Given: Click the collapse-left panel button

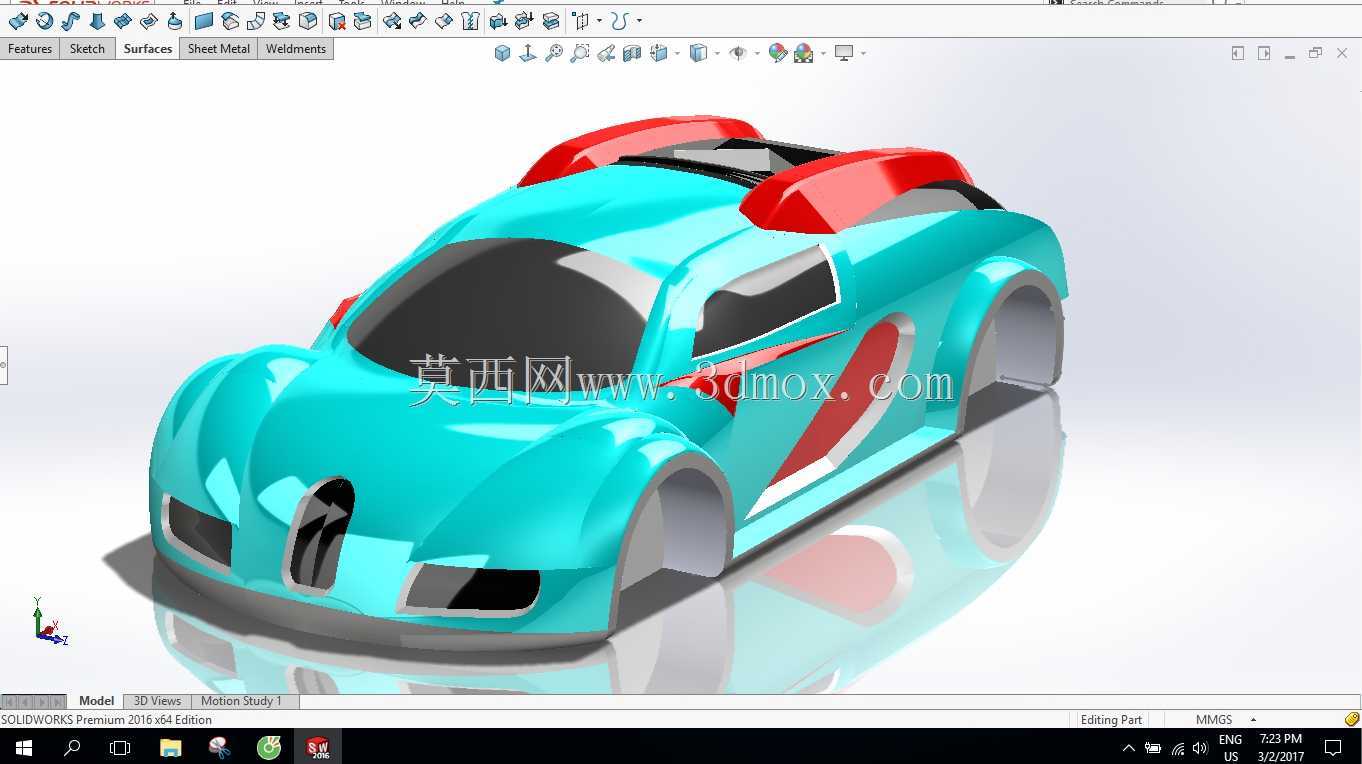Looking at the screenshot, I should click(1238, 53).
